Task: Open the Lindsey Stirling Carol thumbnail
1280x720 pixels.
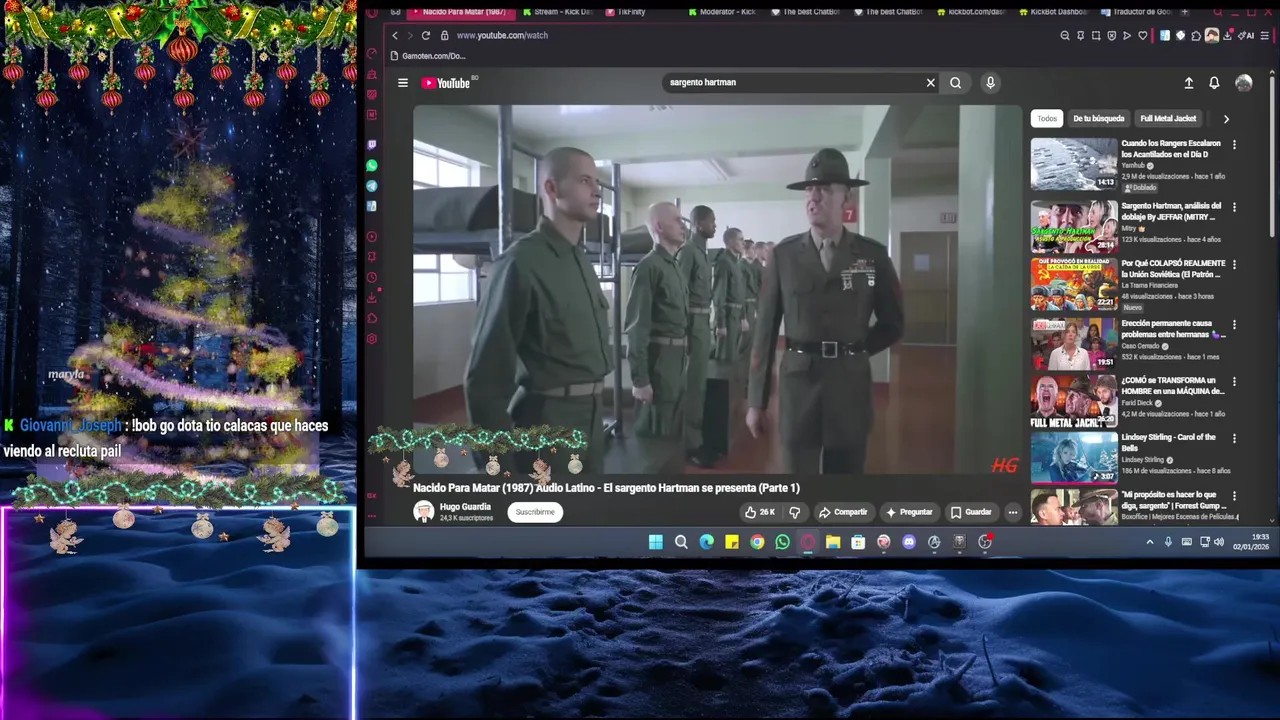Action: click(x=1074, y=457)
